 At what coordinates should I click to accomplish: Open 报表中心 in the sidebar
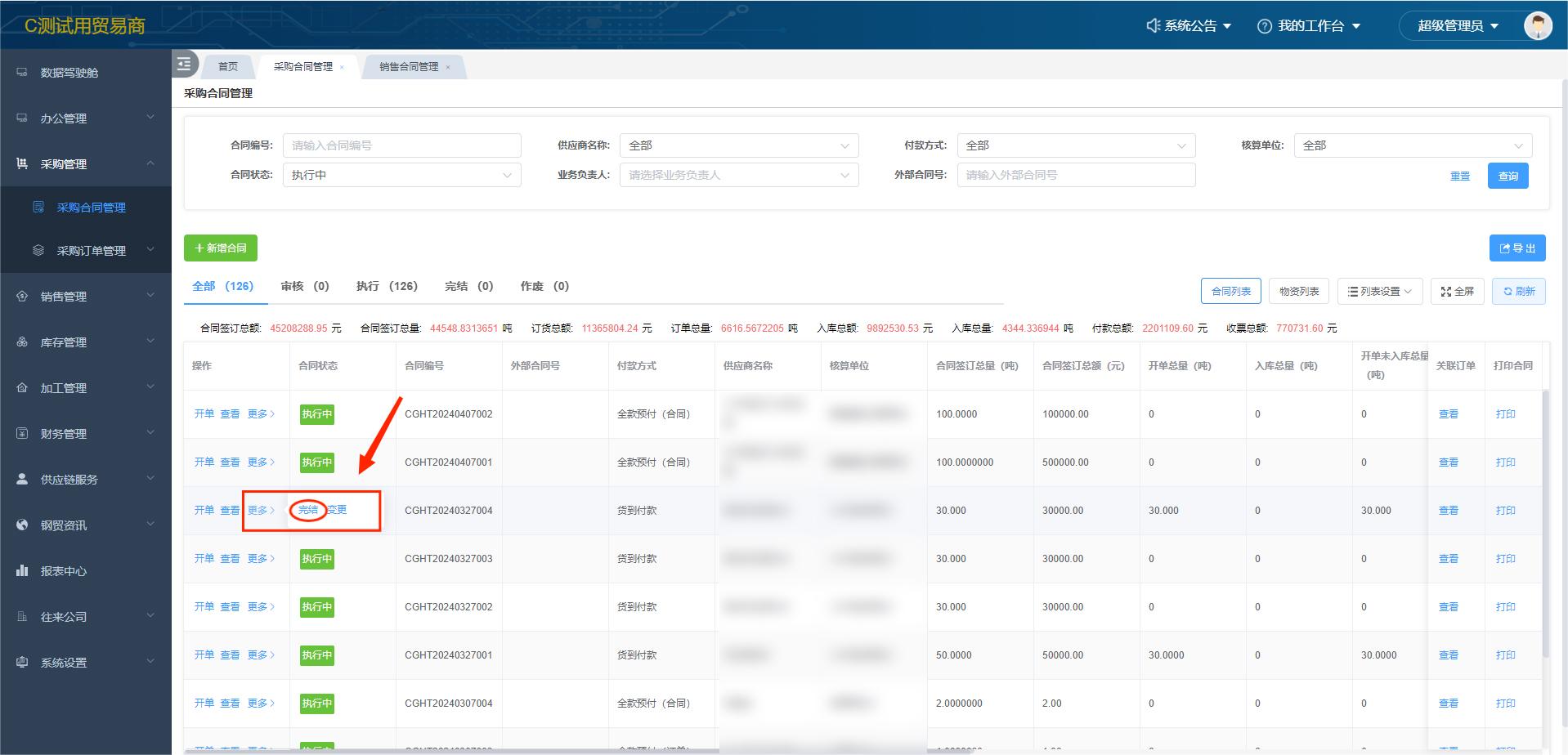point(64,571)
